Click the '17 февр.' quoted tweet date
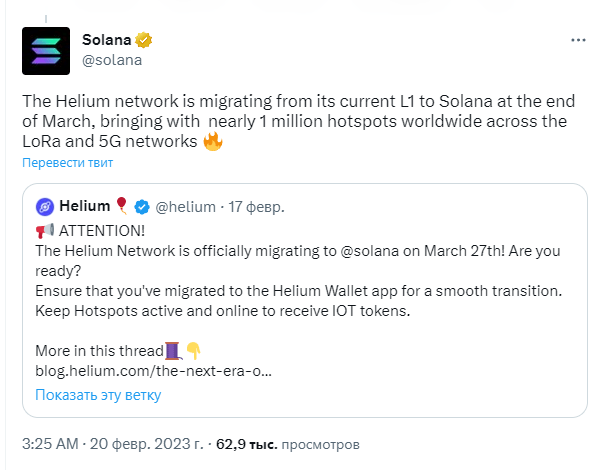Image resolution: width=603 pixels, height=470 pixels. (257, 207)
